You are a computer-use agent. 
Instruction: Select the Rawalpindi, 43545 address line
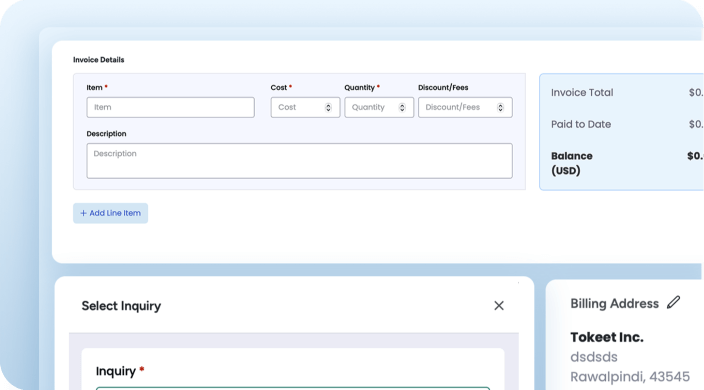point(630,377)
